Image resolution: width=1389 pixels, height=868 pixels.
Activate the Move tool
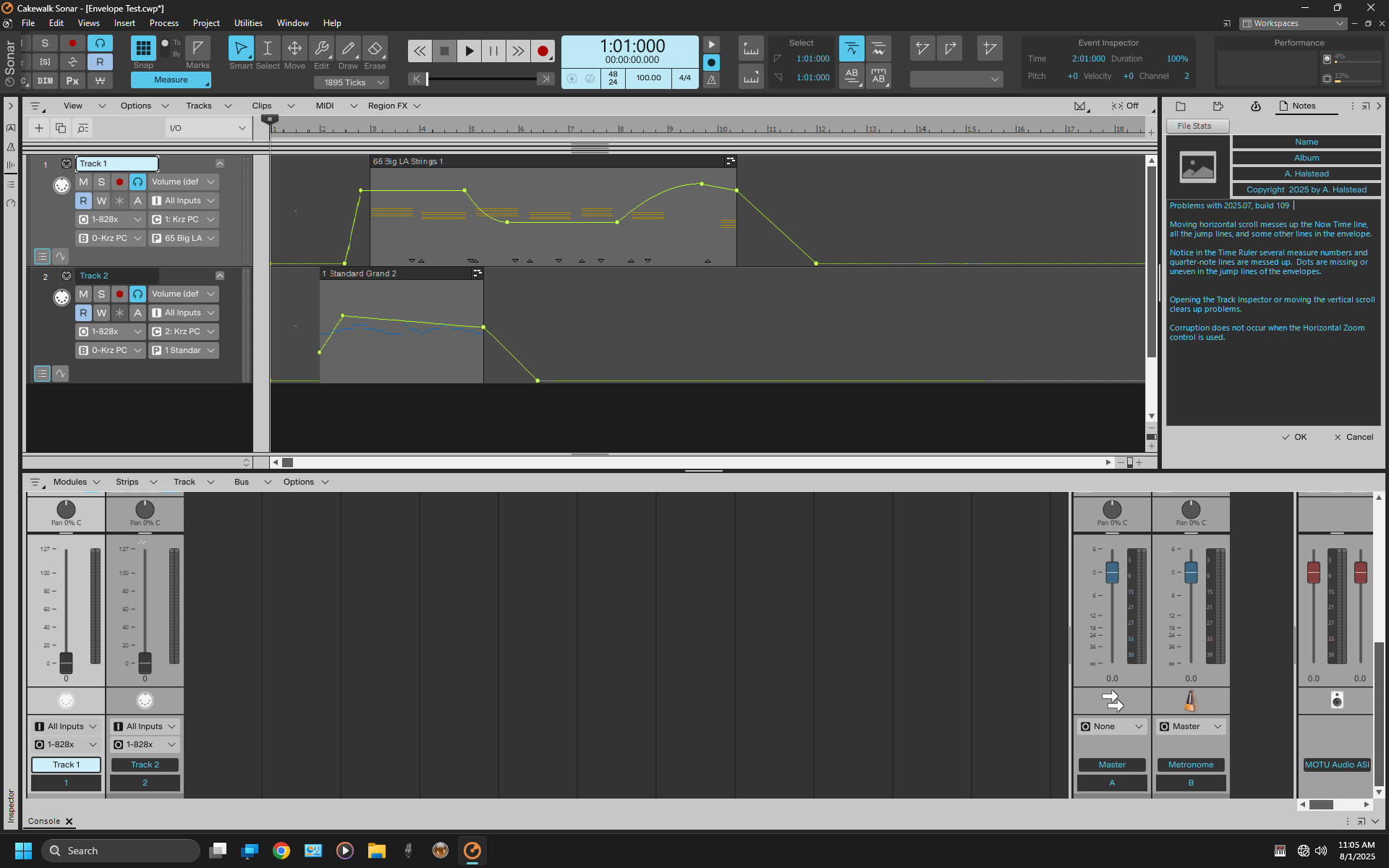click(x=294, y=48)
